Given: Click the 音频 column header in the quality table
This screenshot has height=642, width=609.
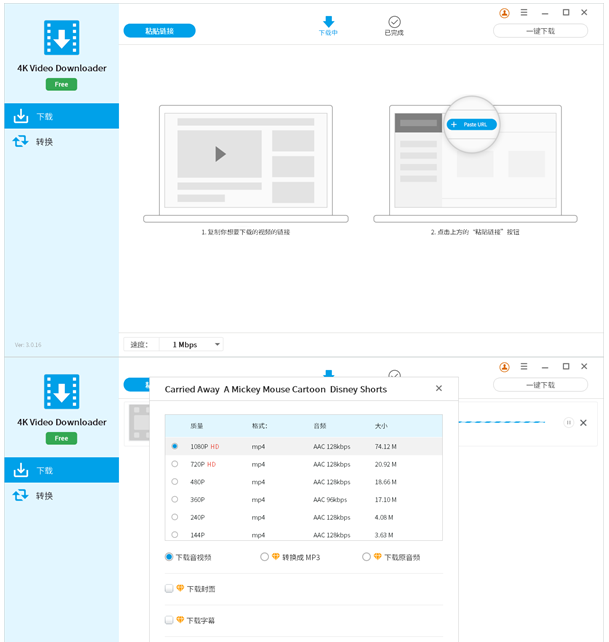Looking at the screenshot, I should (x=319, y=426).
